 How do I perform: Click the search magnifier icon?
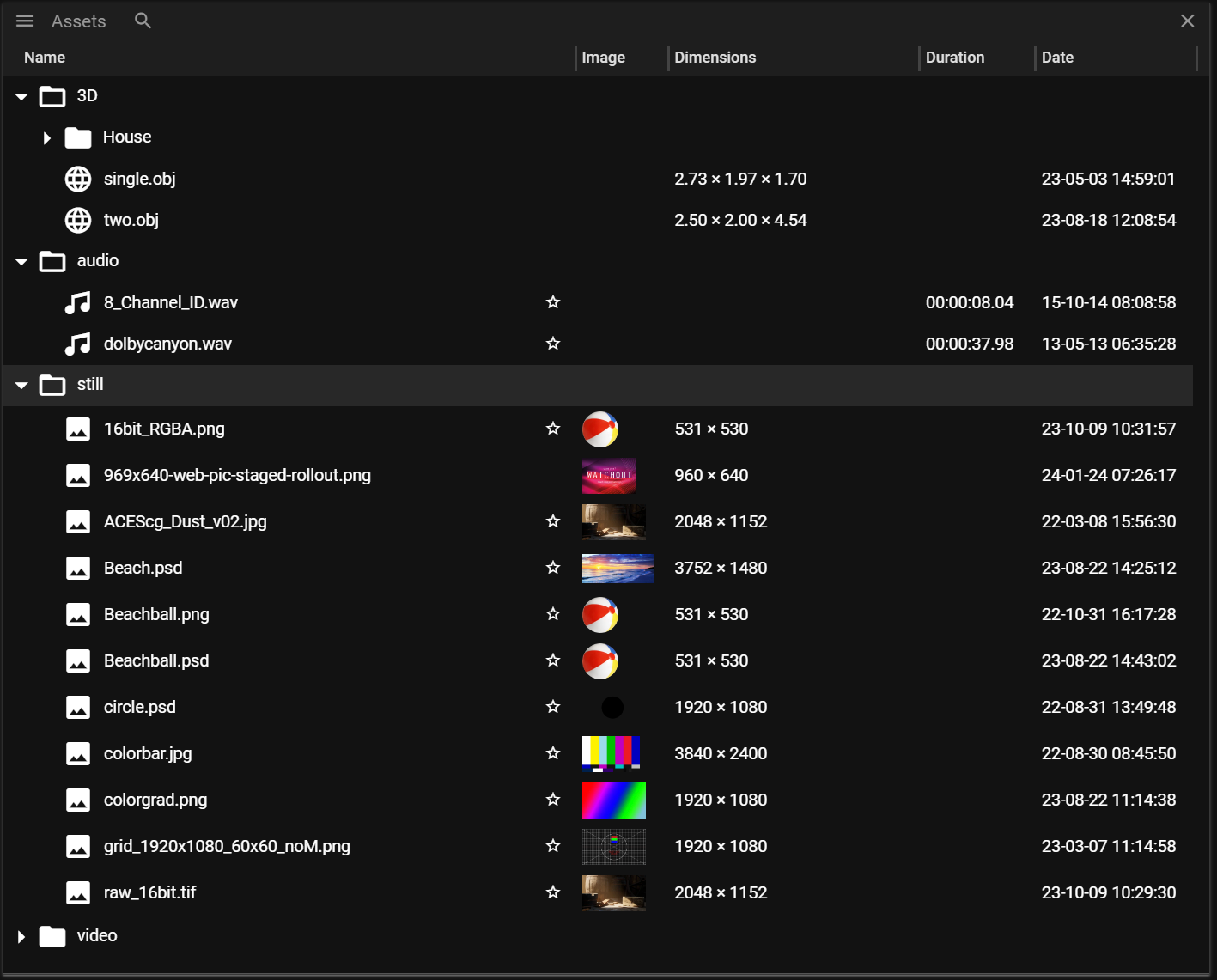tap(143, 21)
